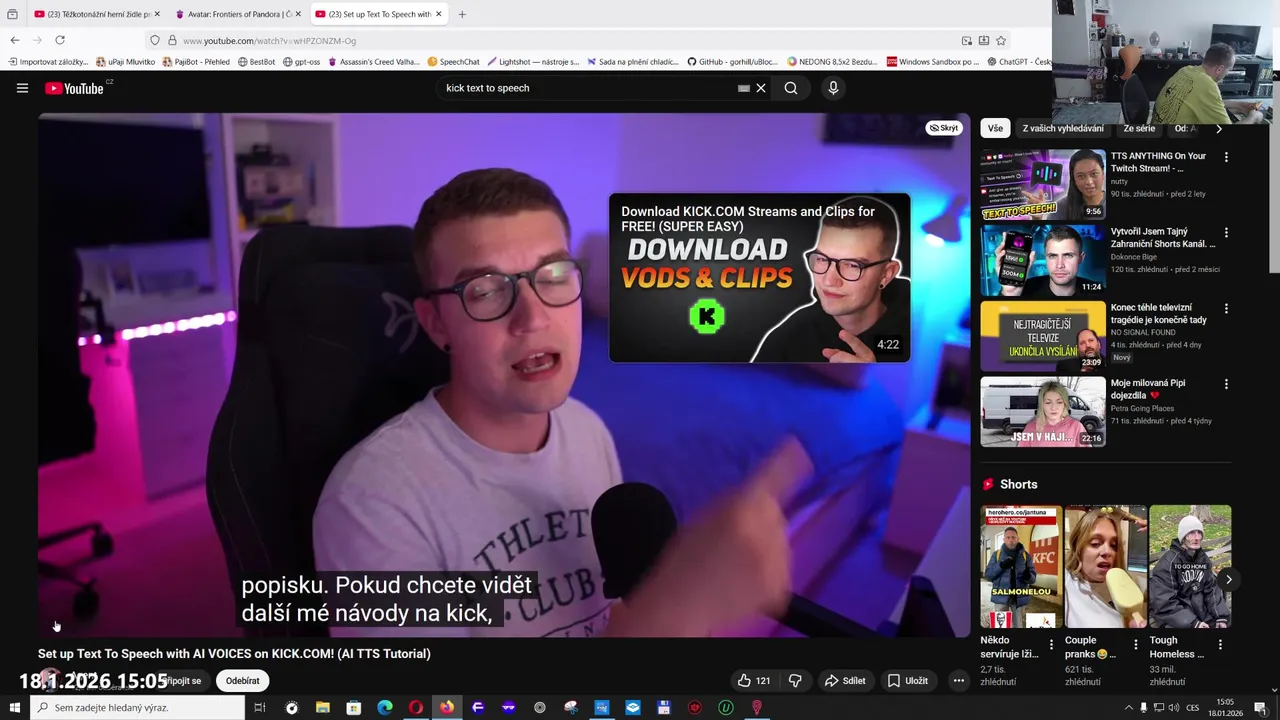Screen dimensions: 1280x720
Task: Select the Z vašich vyhledávání chip
Action: pos(1063,128)
